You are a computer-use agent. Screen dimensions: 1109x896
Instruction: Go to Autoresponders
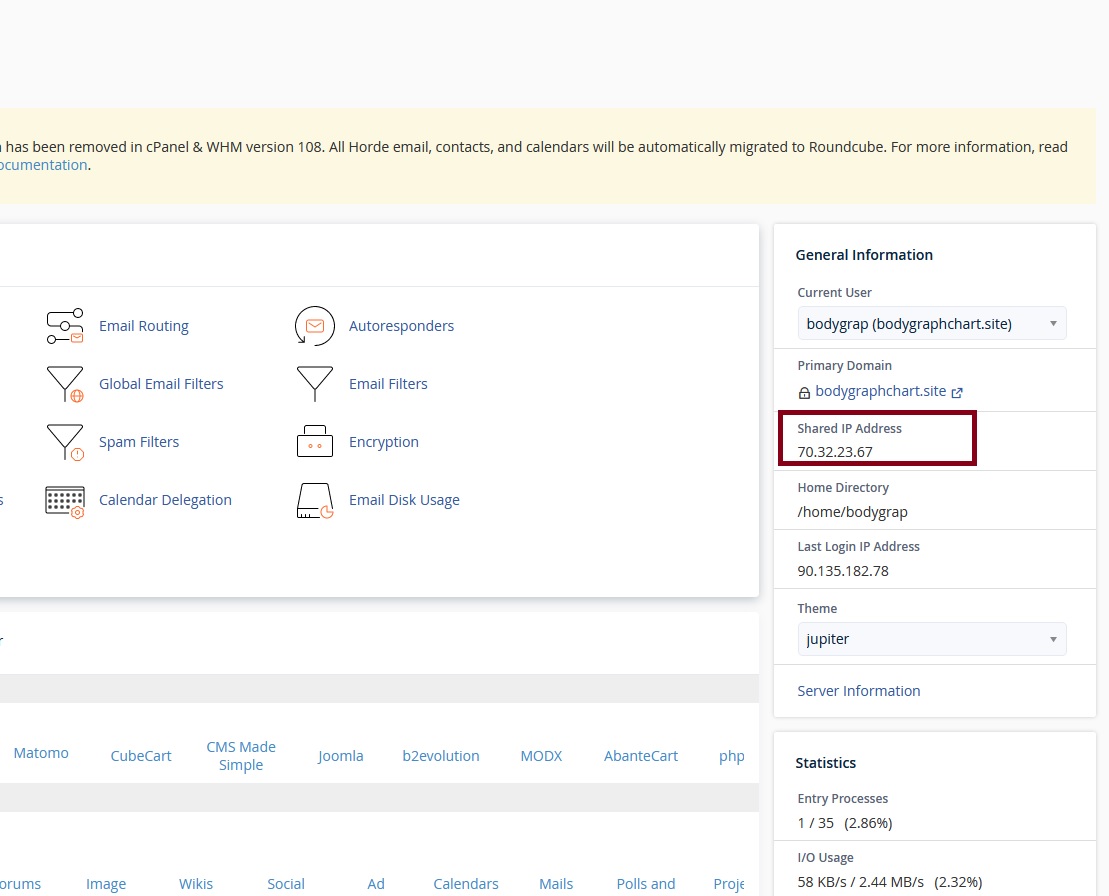pyautogui.click(x=401, y=326)
